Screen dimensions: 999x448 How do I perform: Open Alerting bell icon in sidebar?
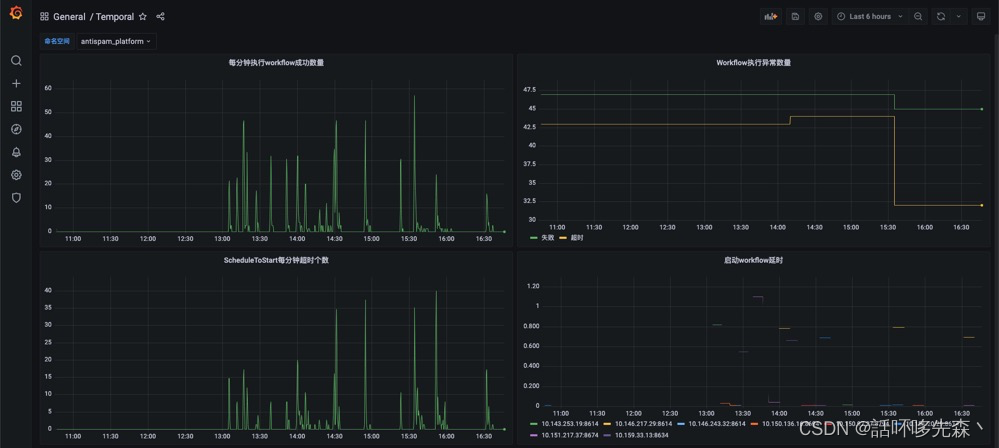(x=17, y=152)
